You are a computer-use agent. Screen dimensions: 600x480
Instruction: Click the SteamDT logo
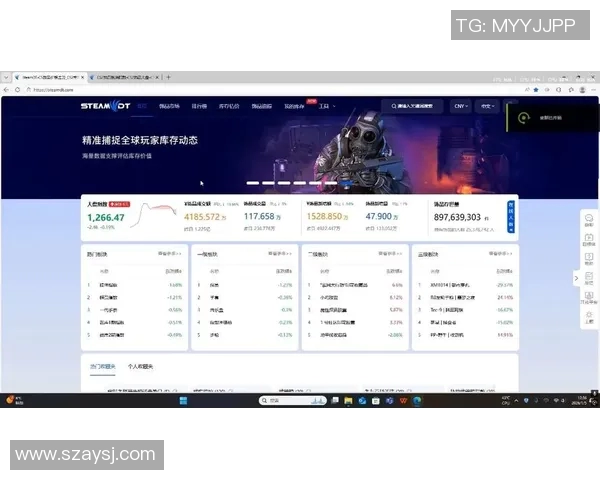click(x=105, y=106)
